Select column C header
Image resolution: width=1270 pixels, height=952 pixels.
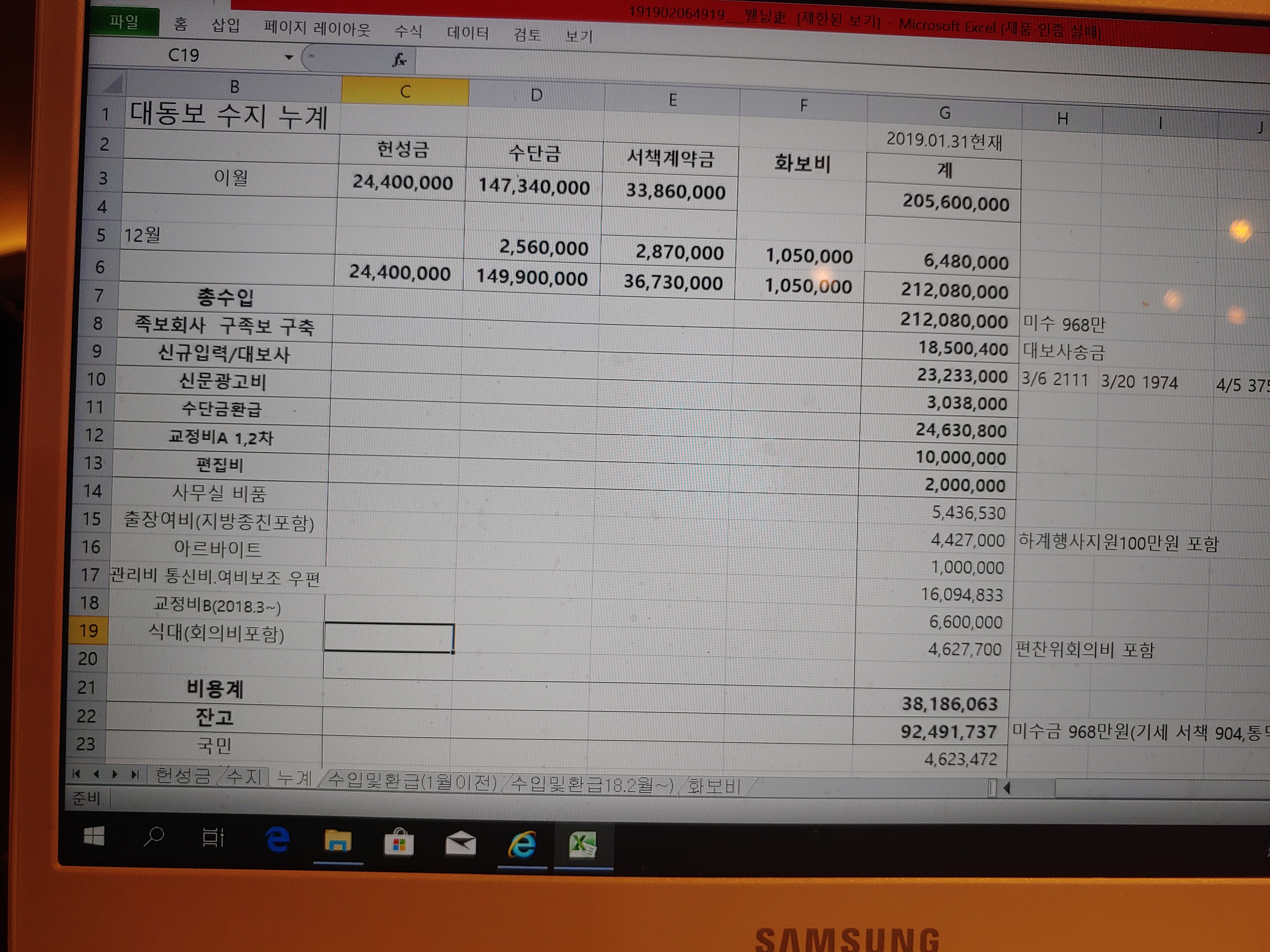(x=405, y=91)
